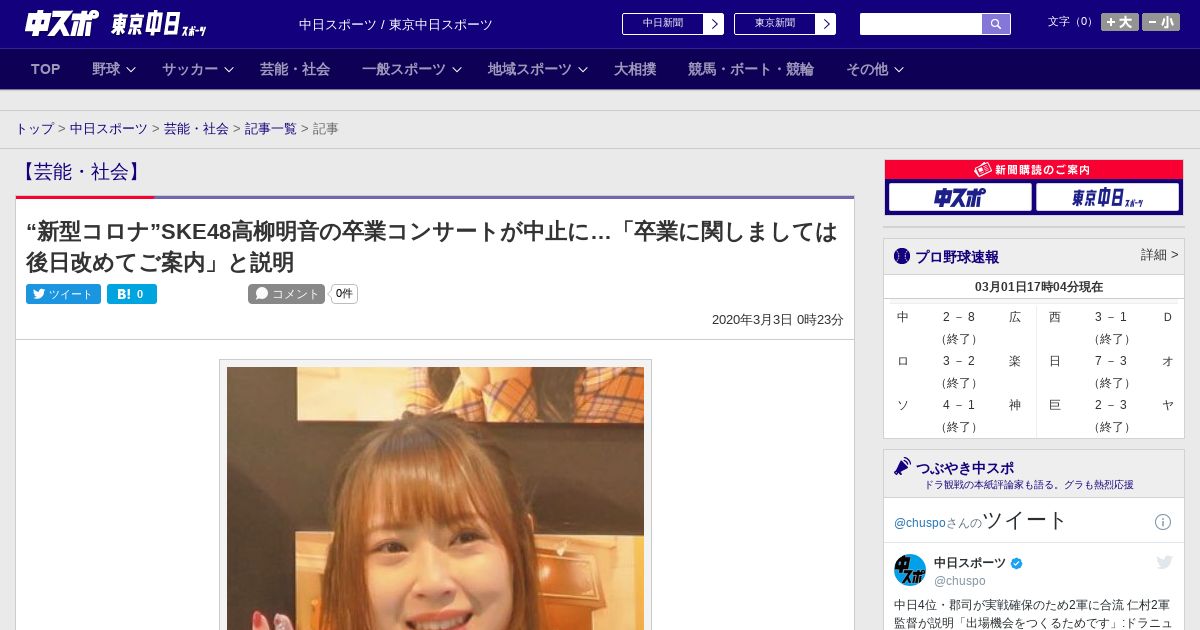
Task: Share article with Twitter ツイート button
Action: pyautogui.click(x=63, y=294)
